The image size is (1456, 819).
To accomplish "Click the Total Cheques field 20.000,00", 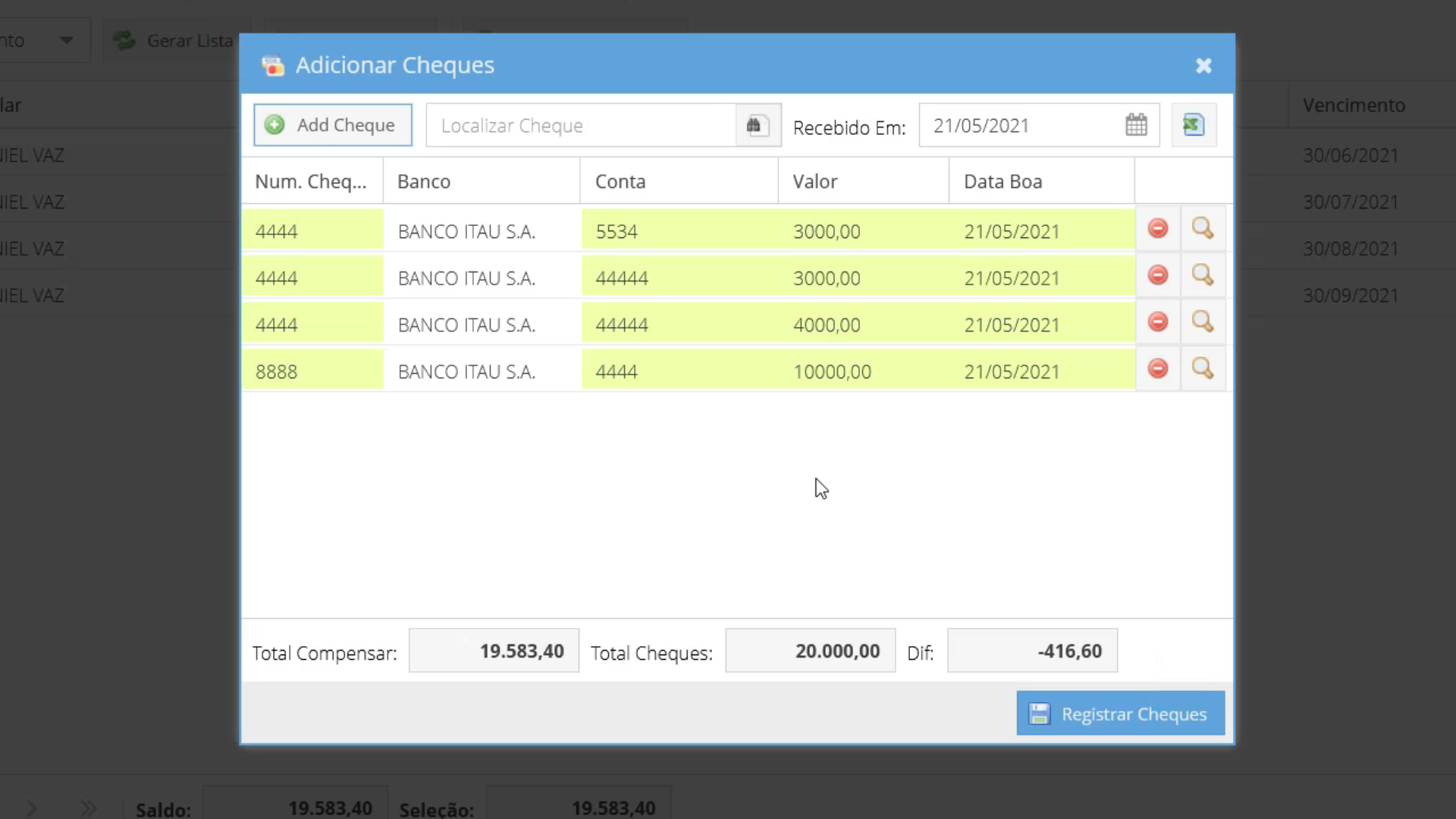I will click(810, 651).
